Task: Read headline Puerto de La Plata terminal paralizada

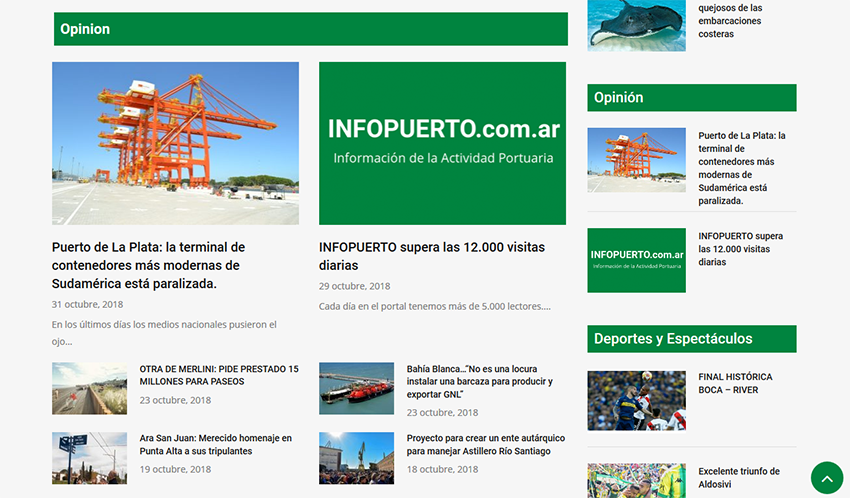Action: coord(149,265)
